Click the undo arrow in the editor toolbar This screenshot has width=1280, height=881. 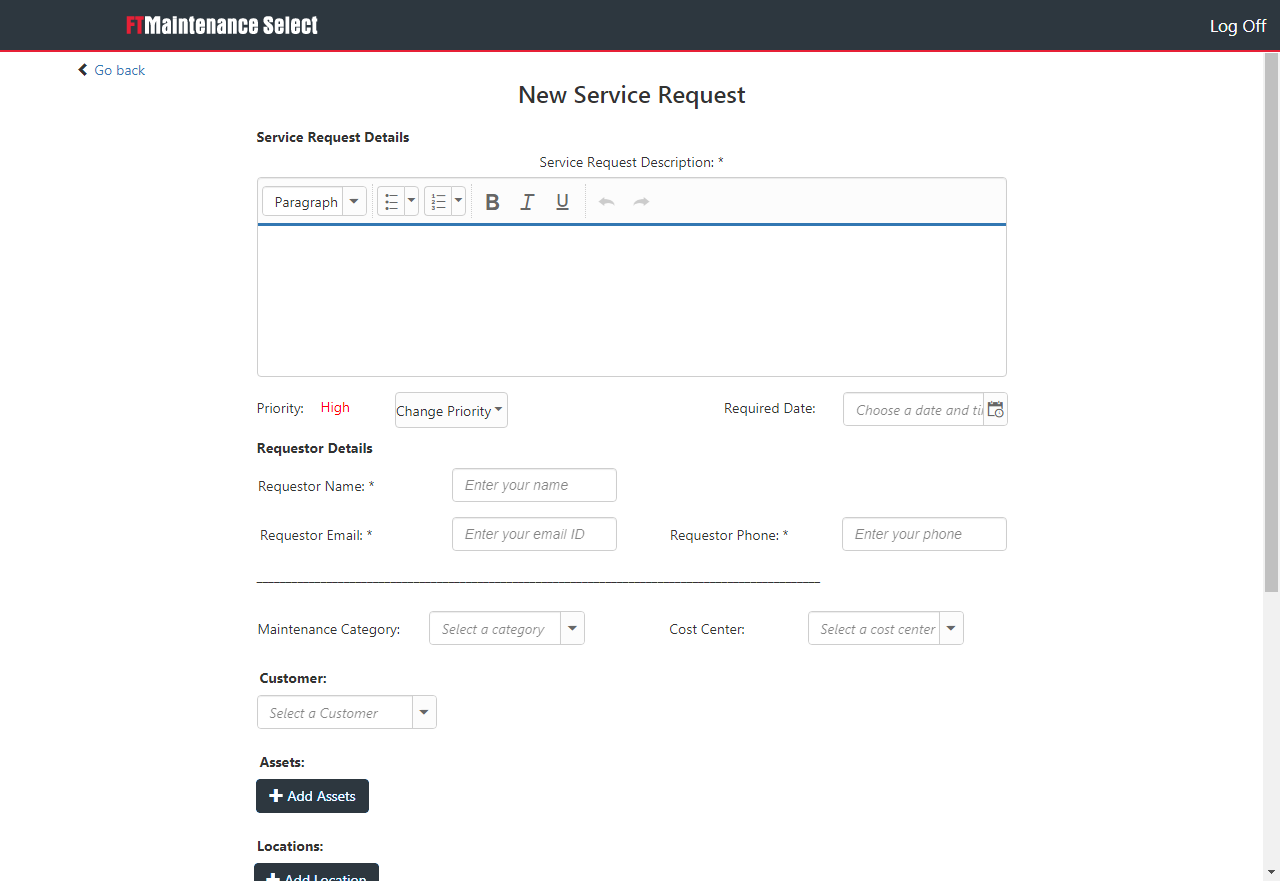coord(606,202)
